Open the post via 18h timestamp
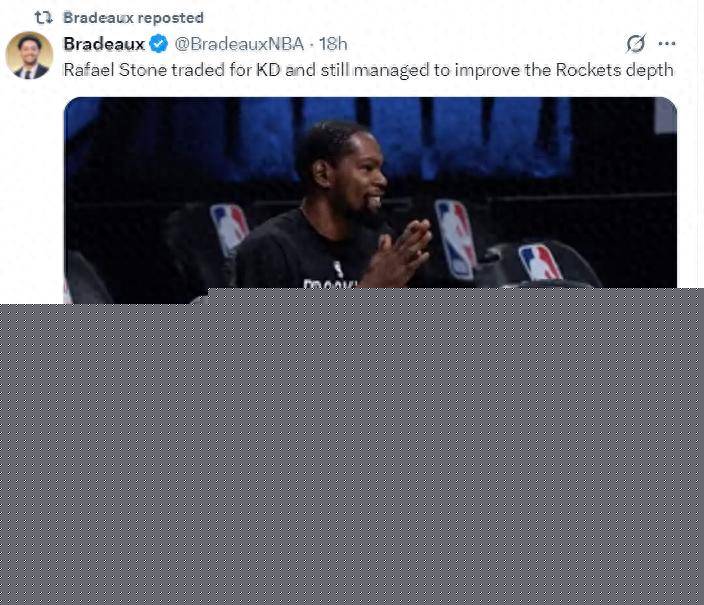 333,44
